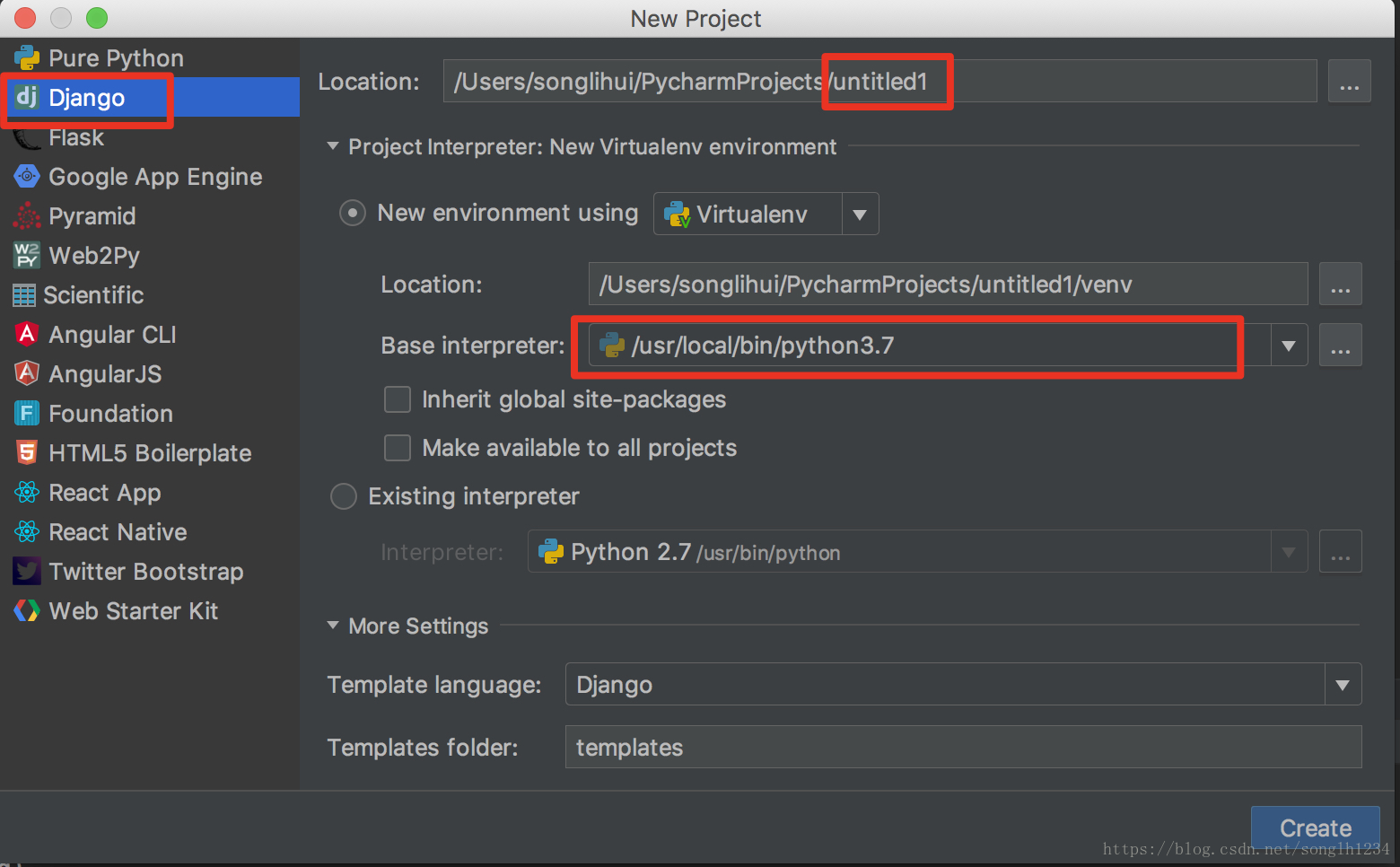The image size is (1400, 867).
Task: Enable Make available to all projects
Action: [x=398, y=448]
